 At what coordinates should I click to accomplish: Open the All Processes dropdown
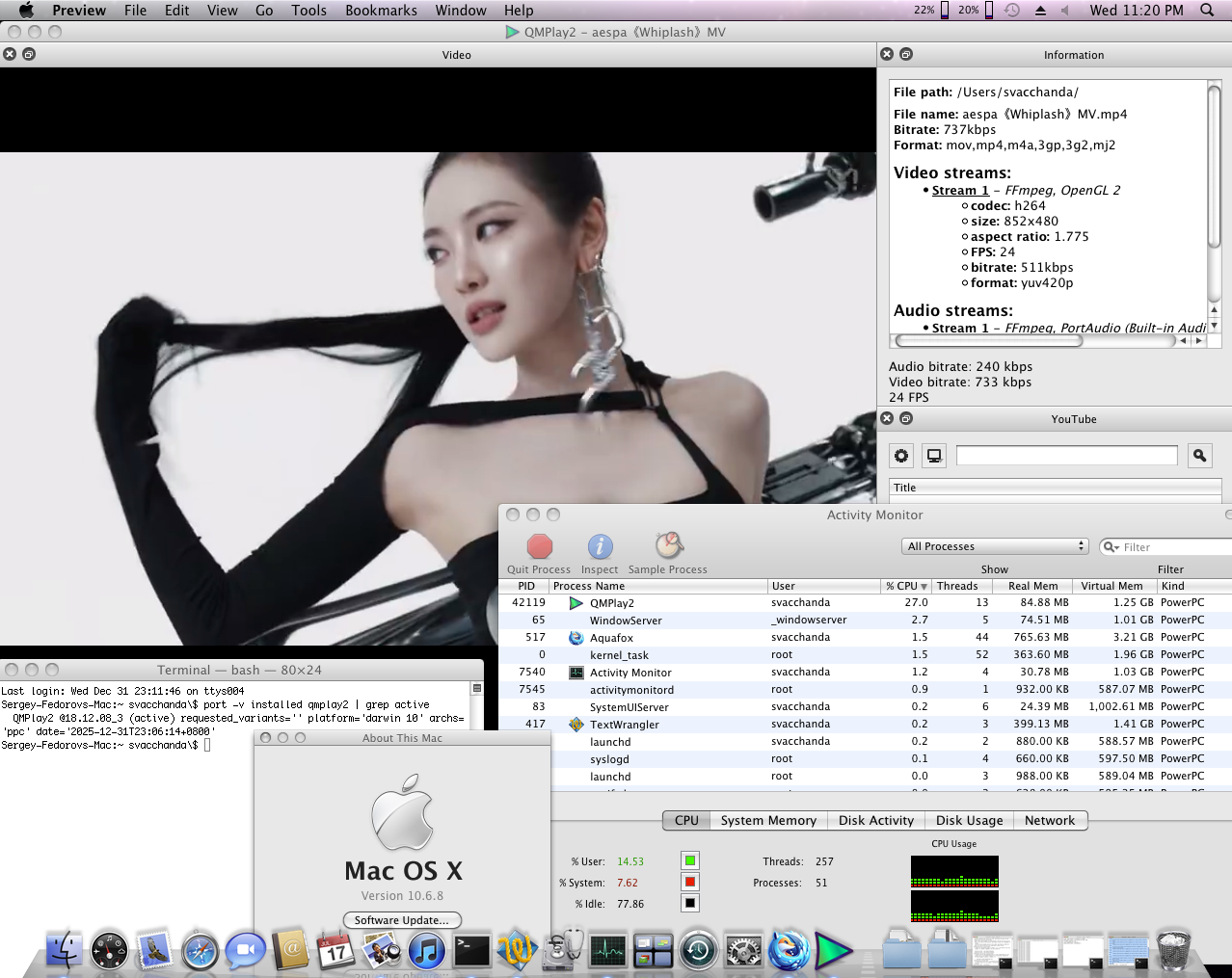[995, 546]
